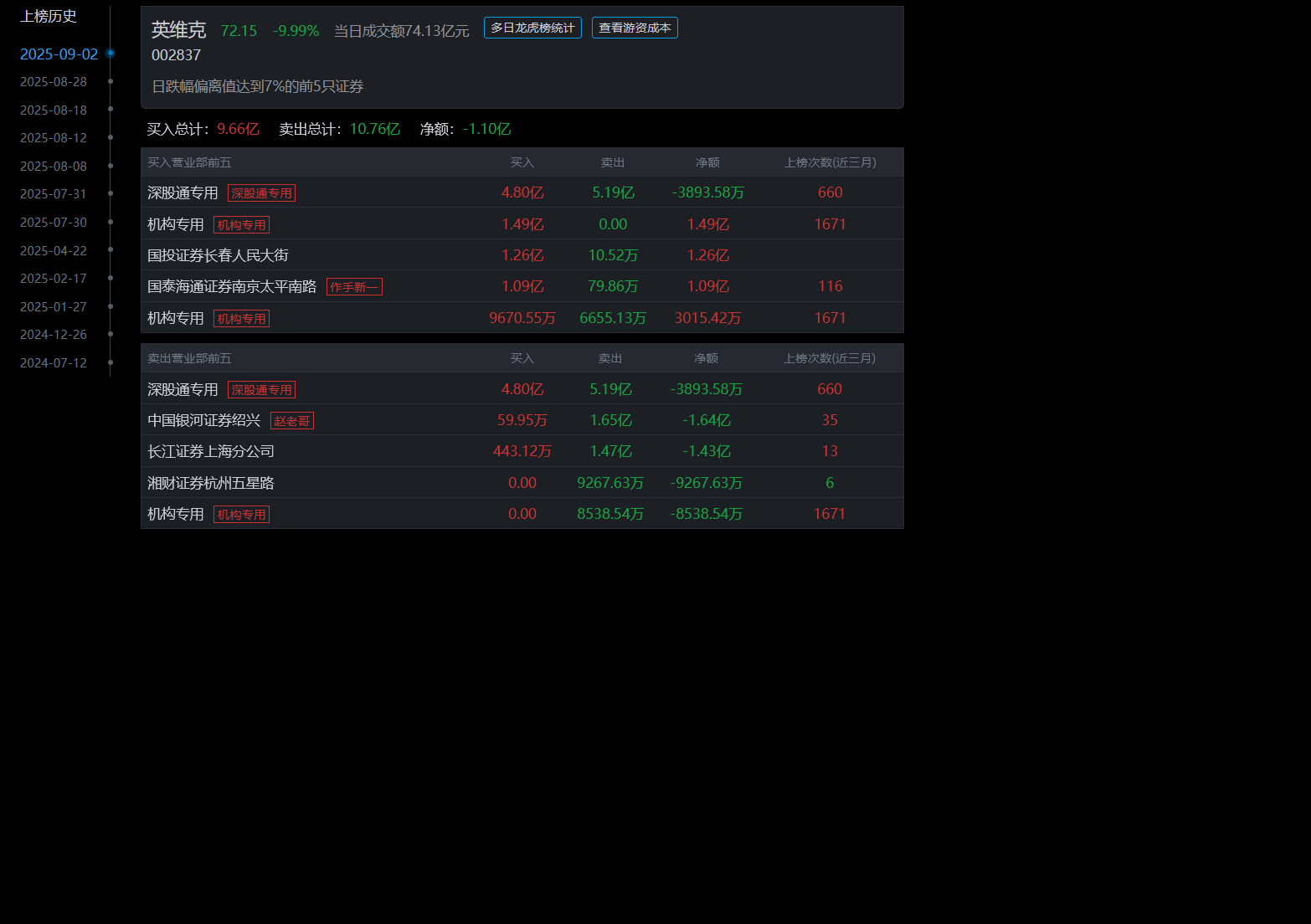Viewport: 1311px width, 924px height.
Task: Click 净额 column header in the sell table
Action: 706,358
